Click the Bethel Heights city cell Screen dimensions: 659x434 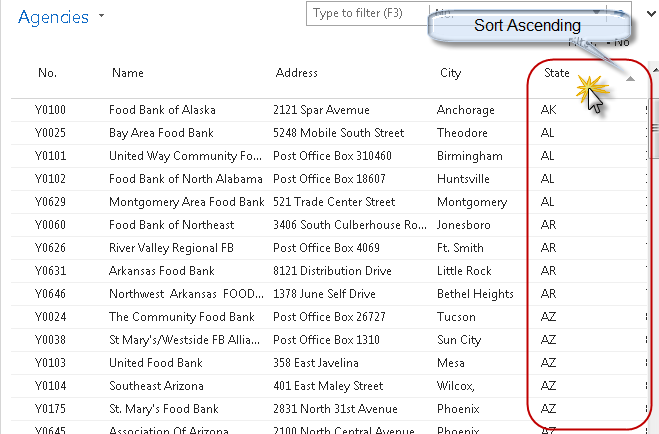coord(472,294)
